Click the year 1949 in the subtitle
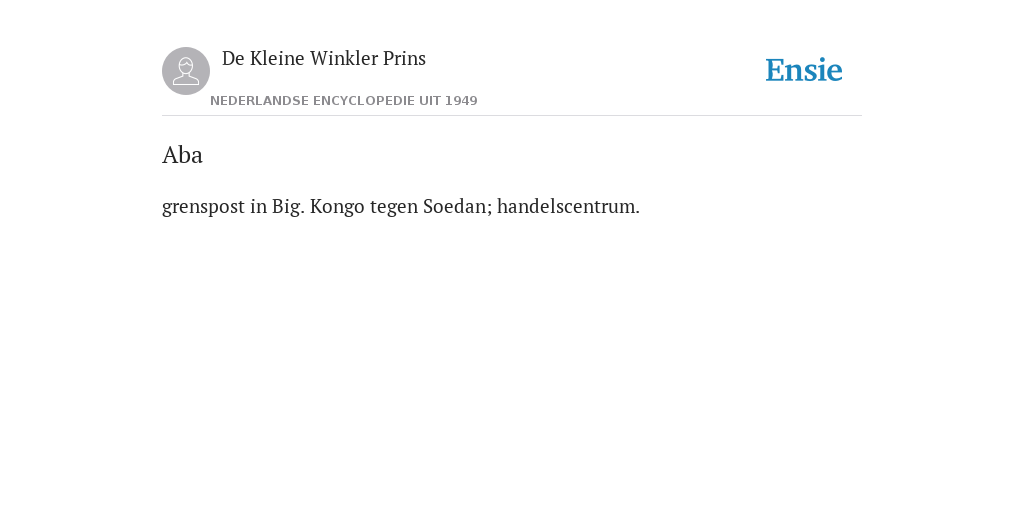The height and width of the screenshot is (512, 1024). (461, 101)
